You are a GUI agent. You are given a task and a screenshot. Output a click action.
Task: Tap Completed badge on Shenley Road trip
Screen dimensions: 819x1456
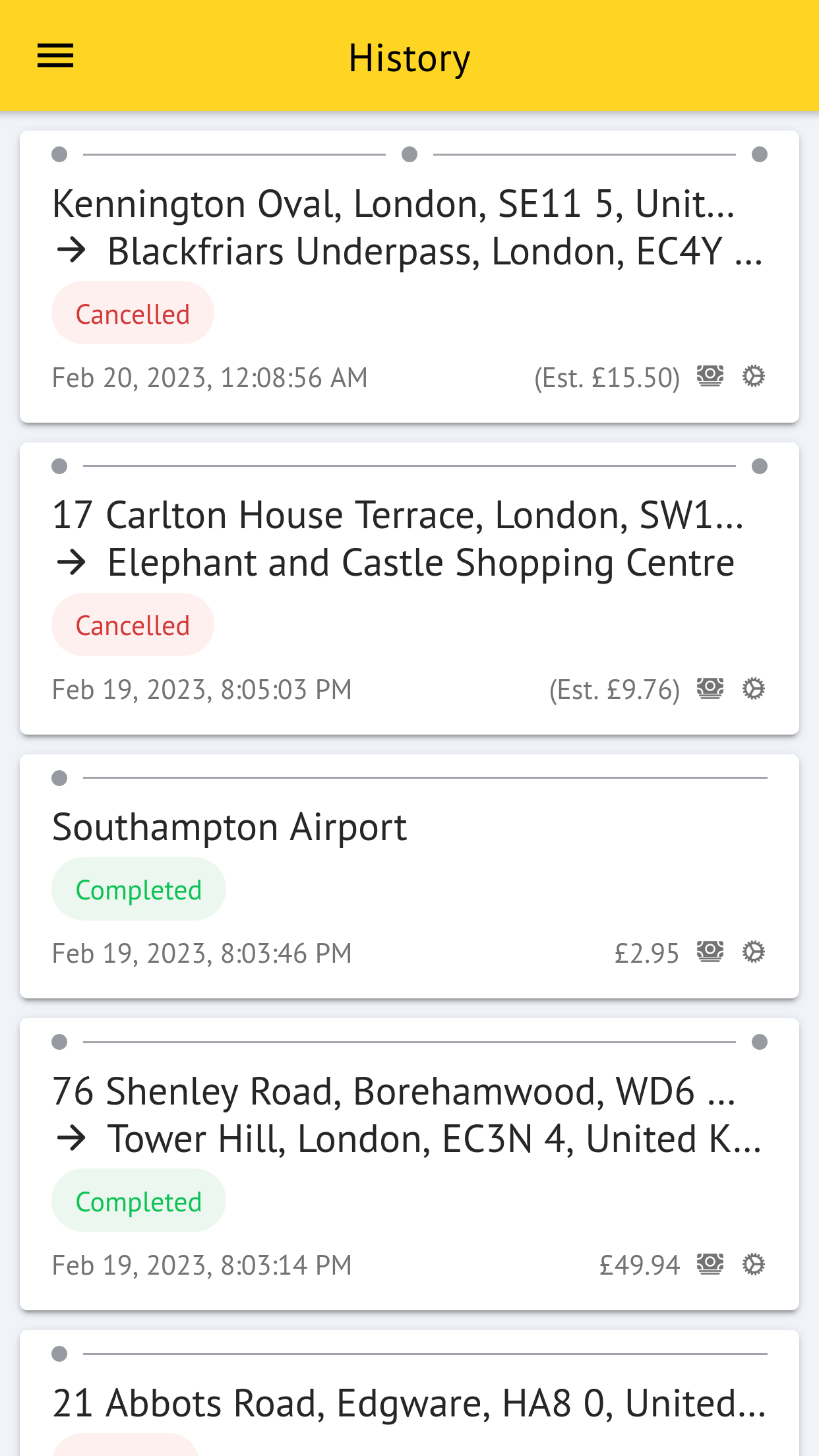coord(138,1201)
